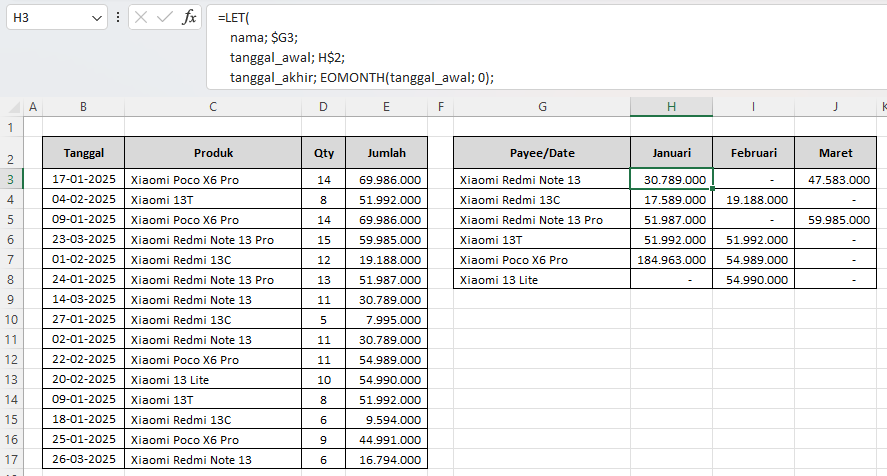The height and width of the screenshot is (476, 887).
Task: Select Jumlah value 16.794.000
Action: point(386,459)
